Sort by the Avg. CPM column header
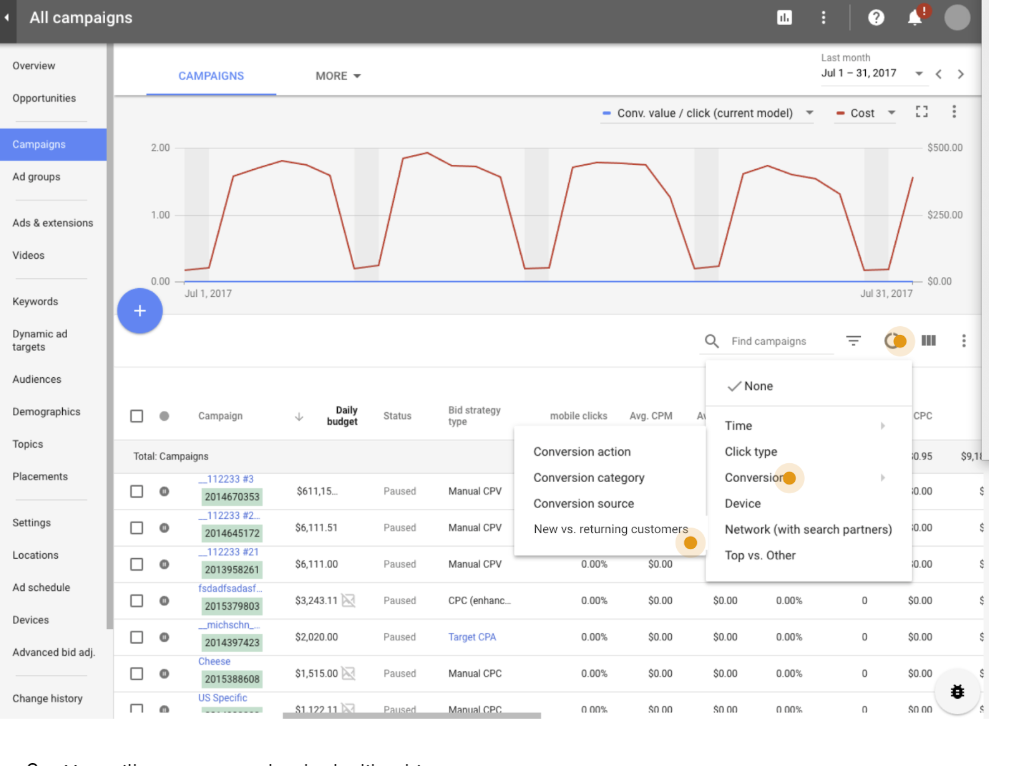The height and width of the screenshot is (766, 1014). point(651,416)
